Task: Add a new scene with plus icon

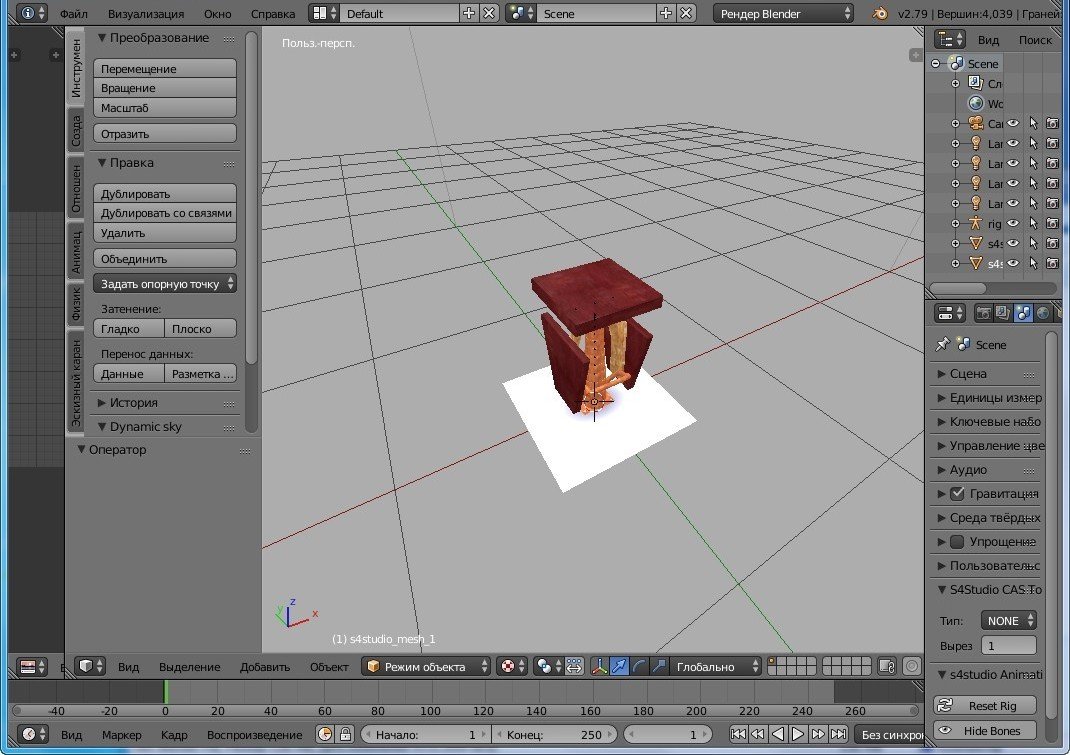Action: pyautogui.click(x=666, y=13)
